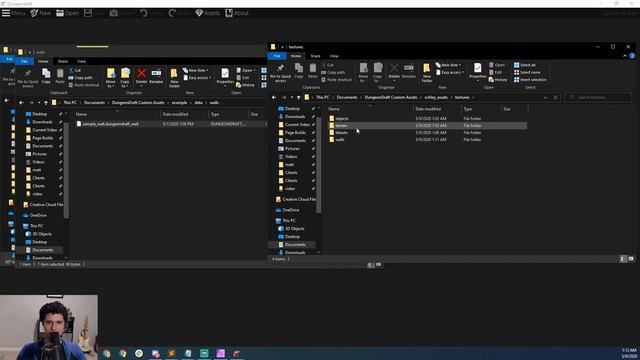
Task: Click example in walls window breadcrumb path
Action: pos(179,103)
